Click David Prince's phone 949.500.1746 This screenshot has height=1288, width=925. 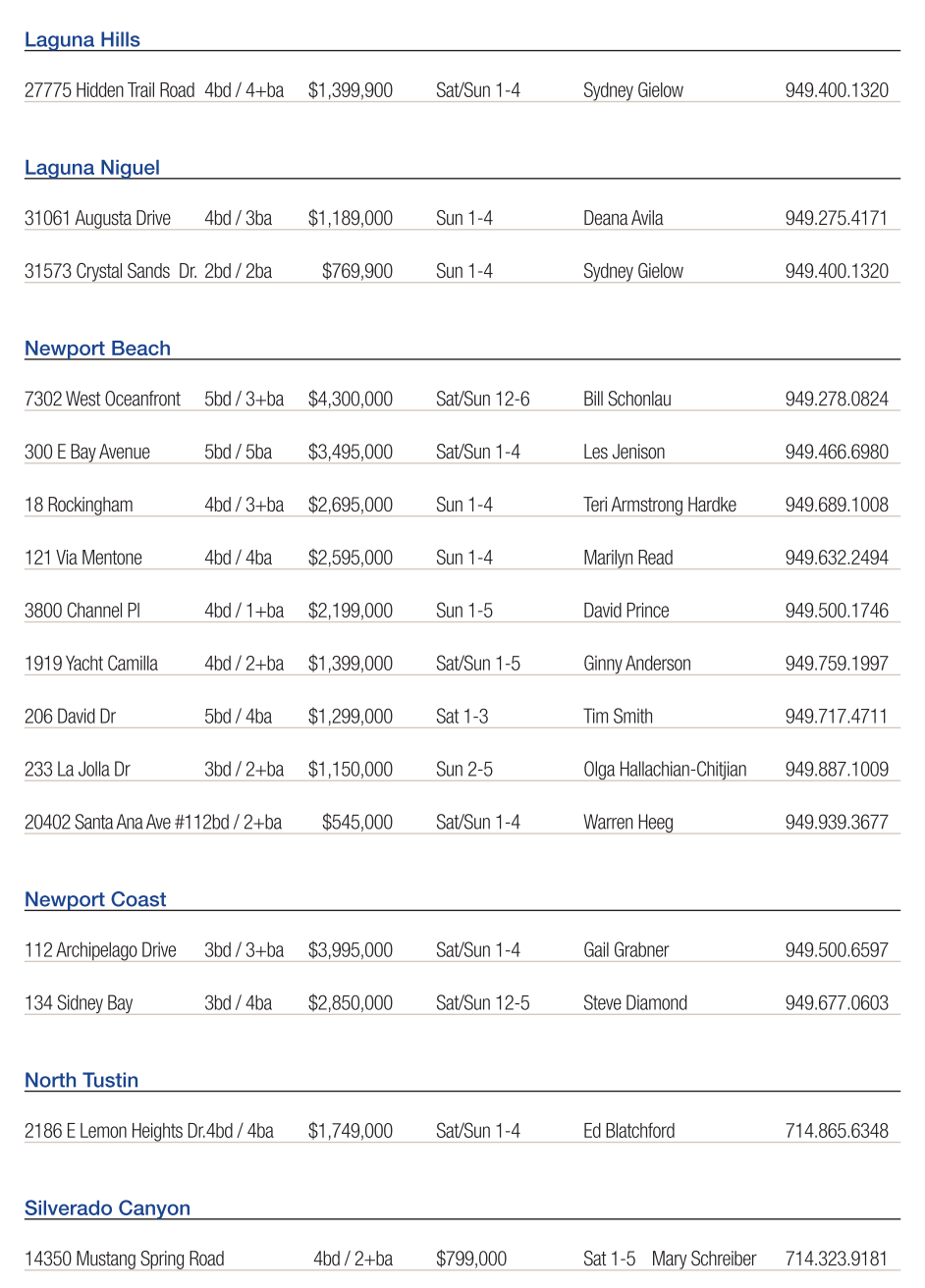(836, 611)
